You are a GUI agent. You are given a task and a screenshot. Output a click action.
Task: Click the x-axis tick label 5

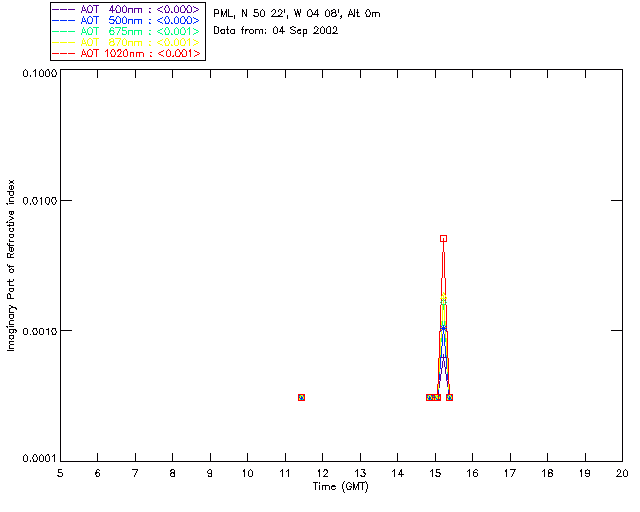click(x=60, y=473)
